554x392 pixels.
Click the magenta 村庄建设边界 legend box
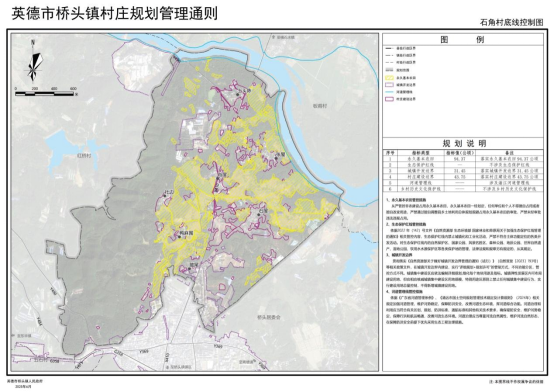[x=389, y=99]
